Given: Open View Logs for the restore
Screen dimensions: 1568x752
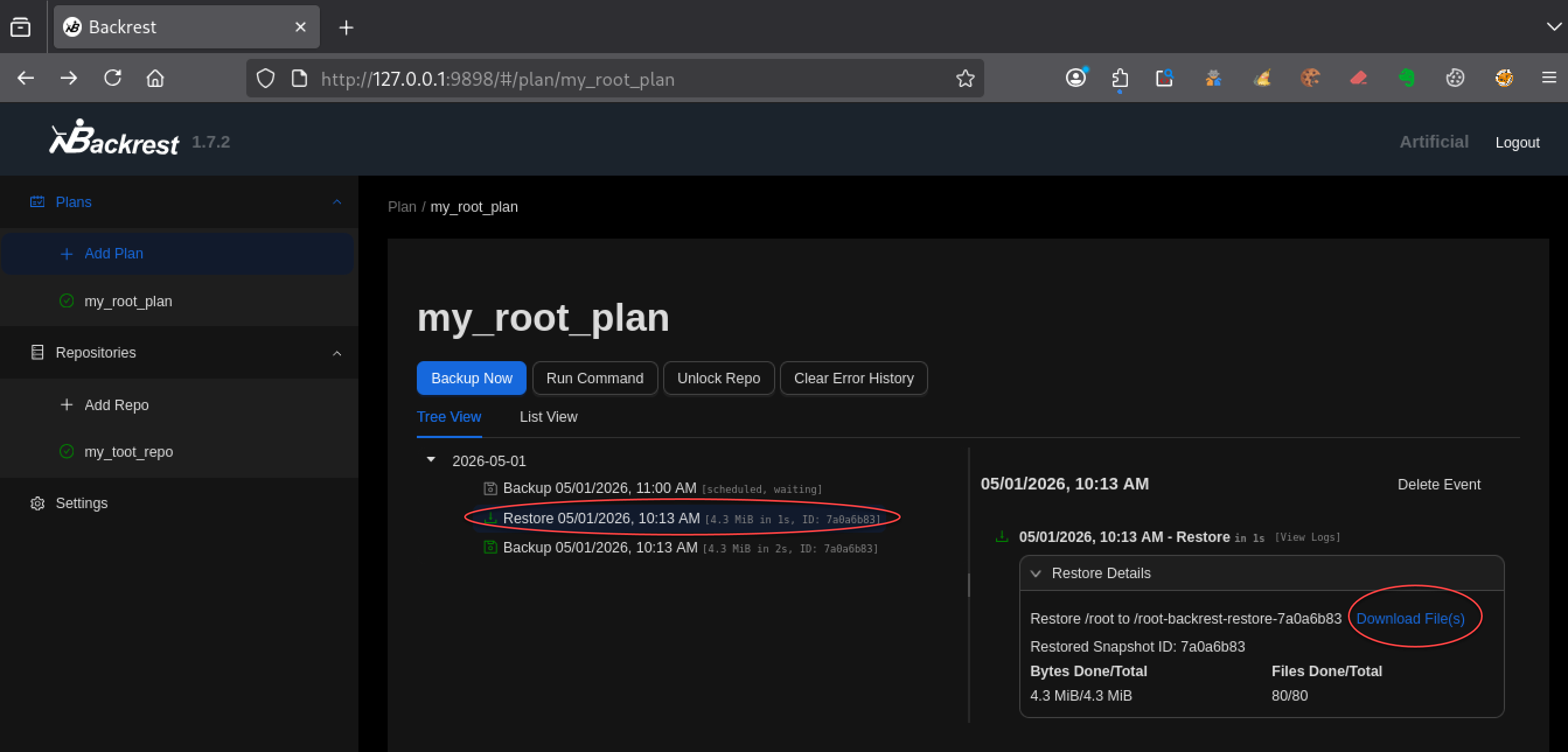Looking at the screenshot, I should click(x=1308, y=537).
